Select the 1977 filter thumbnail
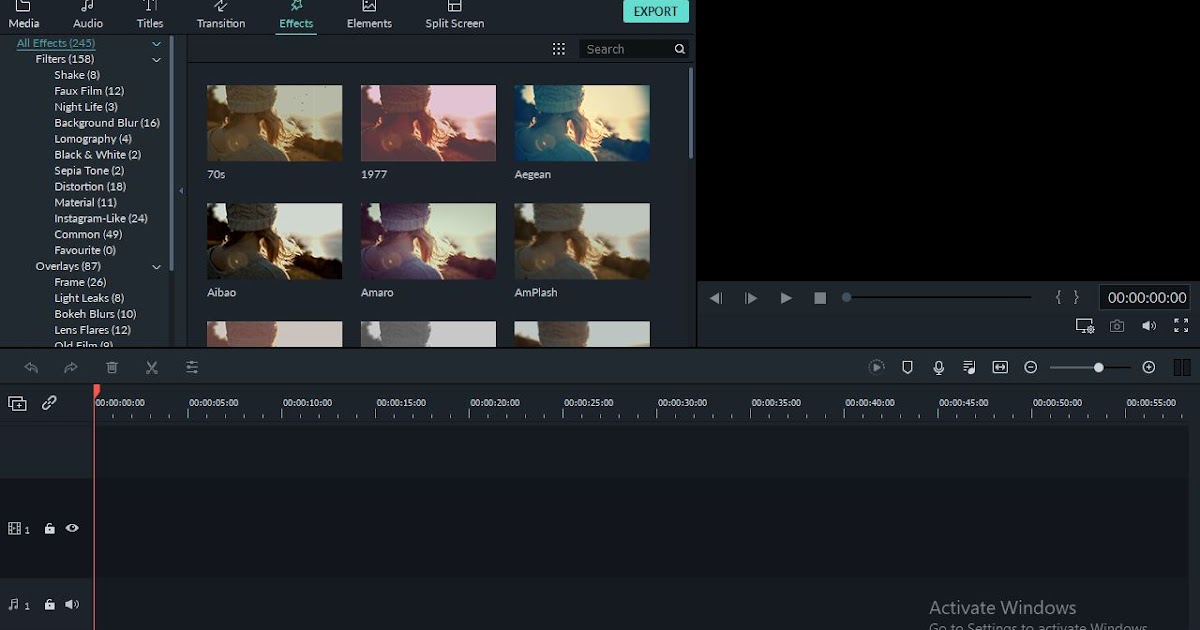This screenshot has width=1200, height=630. coord(428,122)
